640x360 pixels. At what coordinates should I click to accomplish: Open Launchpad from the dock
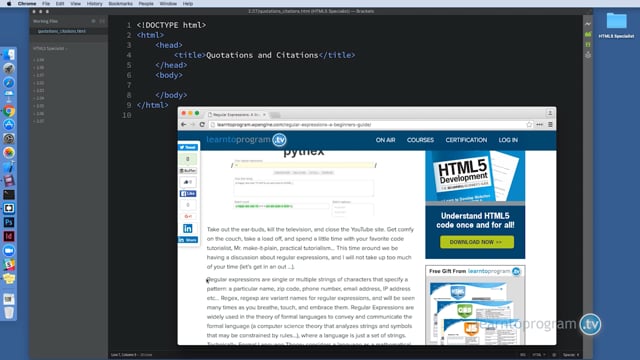coord(9,69)
